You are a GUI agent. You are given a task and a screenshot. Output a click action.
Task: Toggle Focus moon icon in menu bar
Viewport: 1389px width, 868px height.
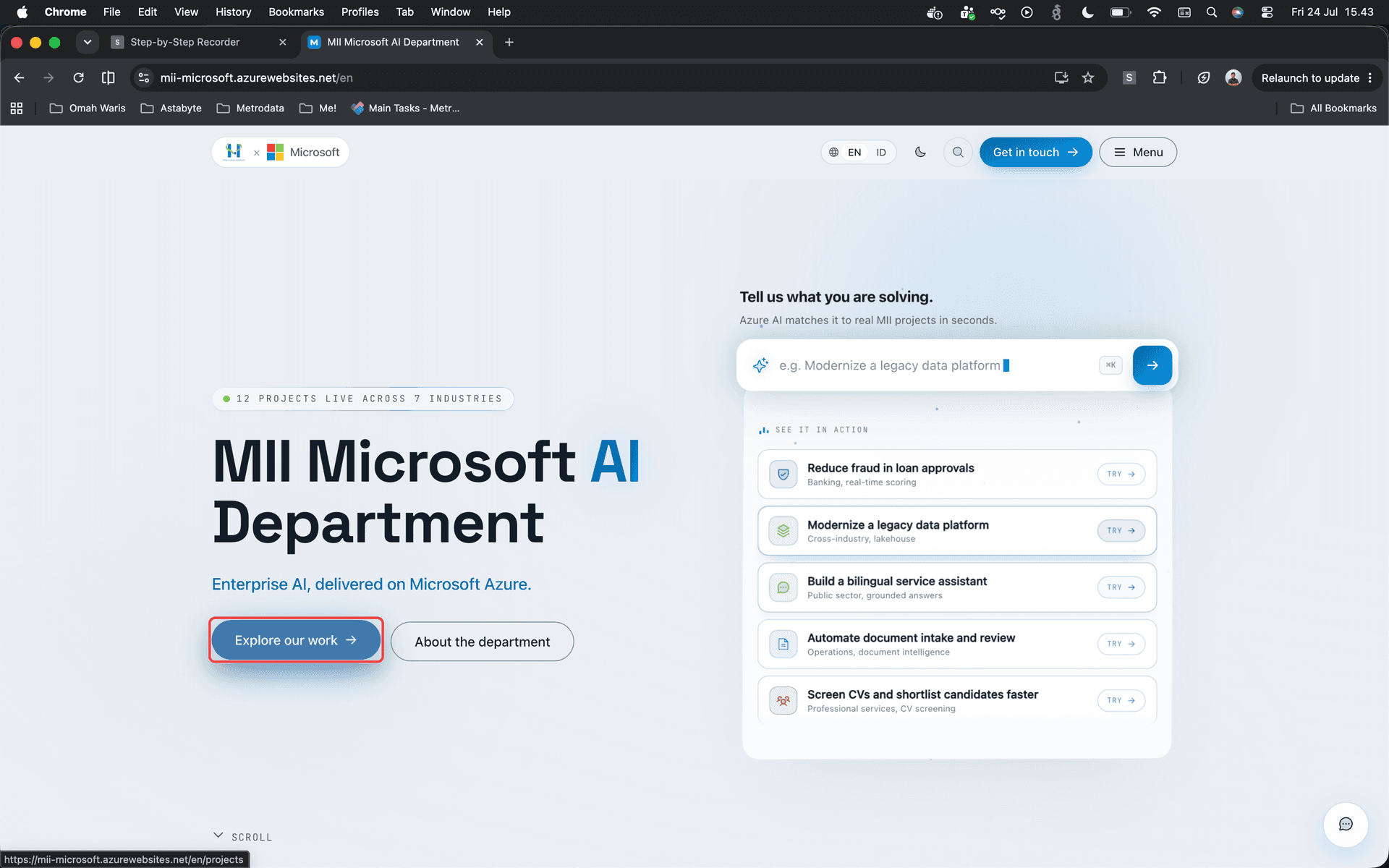tap(1087, 12)
